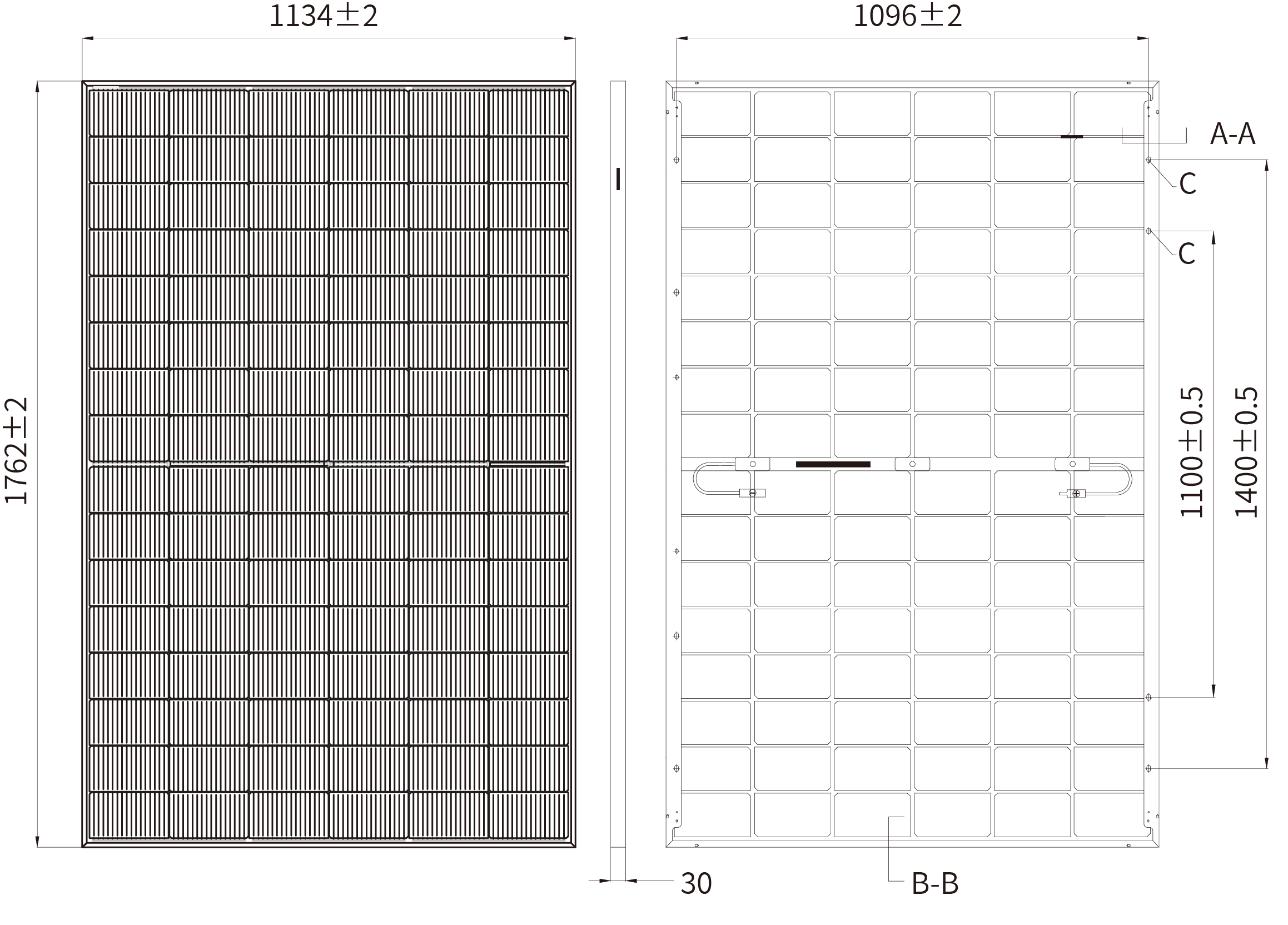Click the right cable connector symbol
The width and height of the screenshot is (1288, 925).
click(1075, 494)
